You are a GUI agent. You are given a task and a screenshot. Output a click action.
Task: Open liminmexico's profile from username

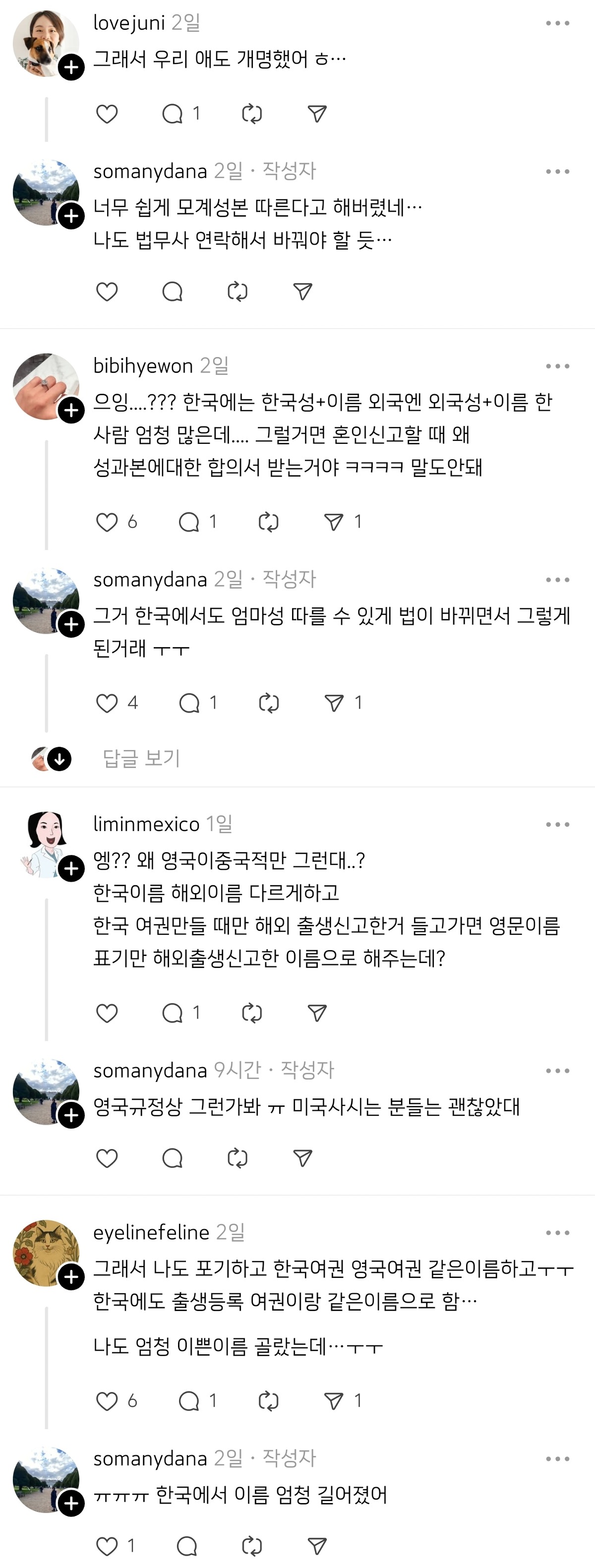146,824
